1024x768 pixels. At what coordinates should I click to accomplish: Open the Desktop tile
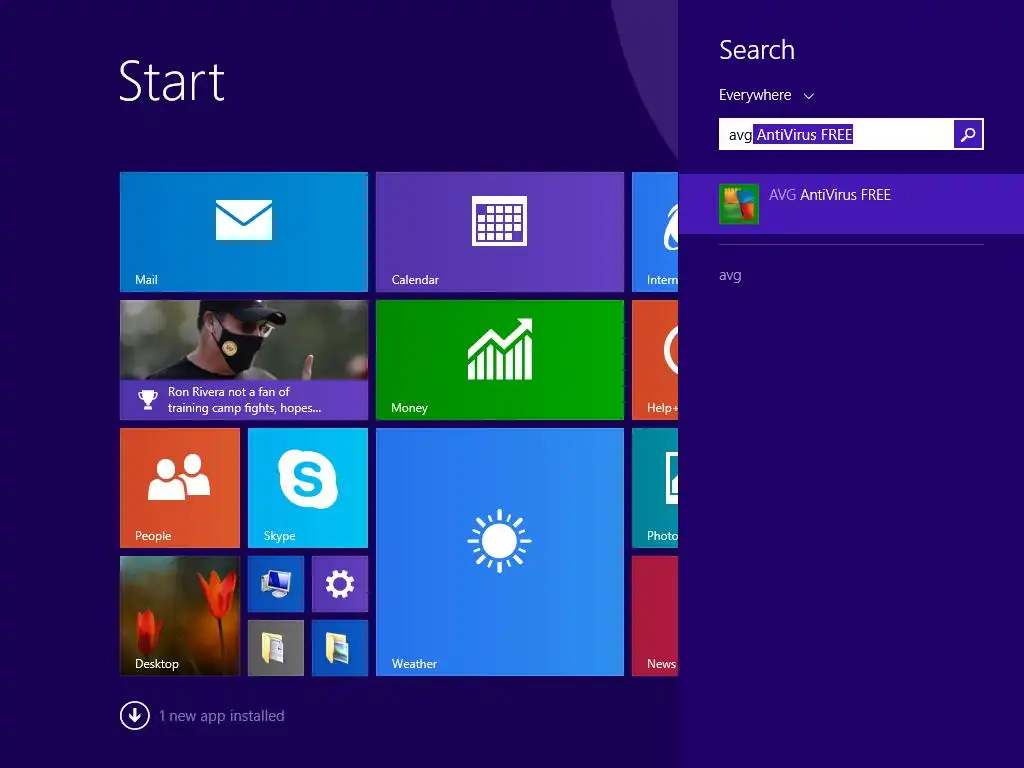click(180, 616)
